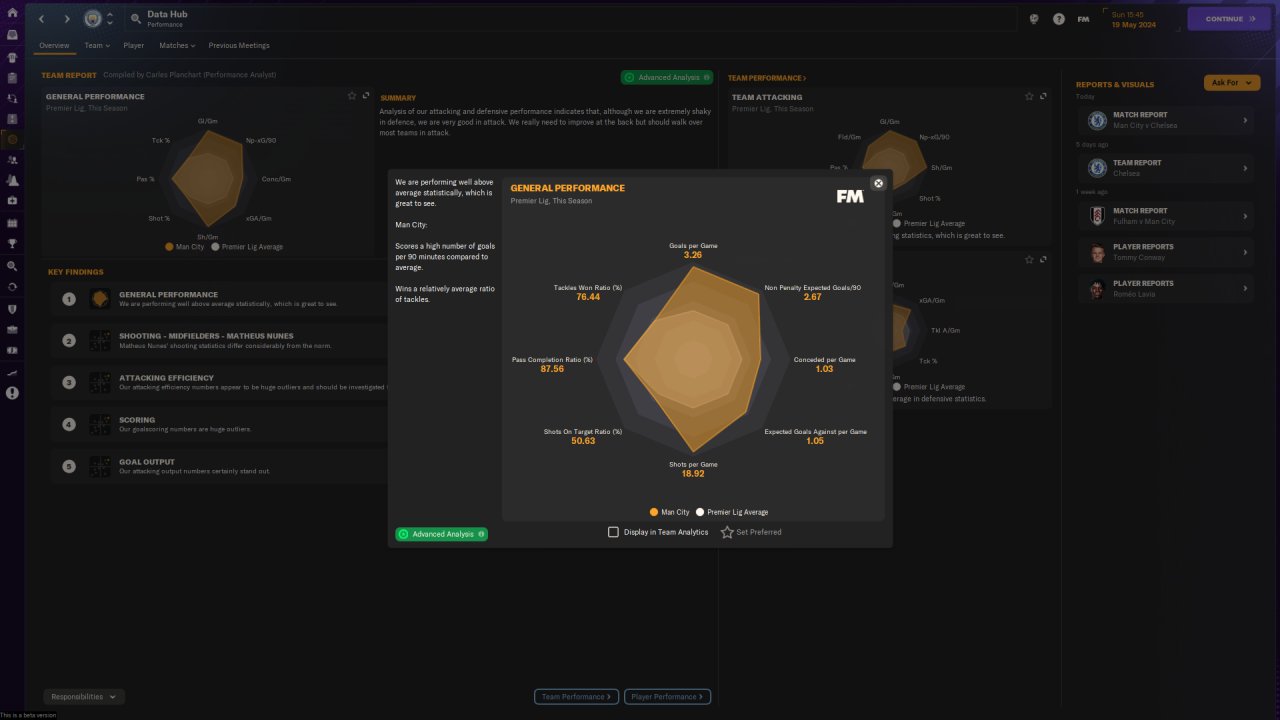Open the Competitions trophy icon in sidebar
This screenshot has height=720, width=1280.
tap(12, 243)
